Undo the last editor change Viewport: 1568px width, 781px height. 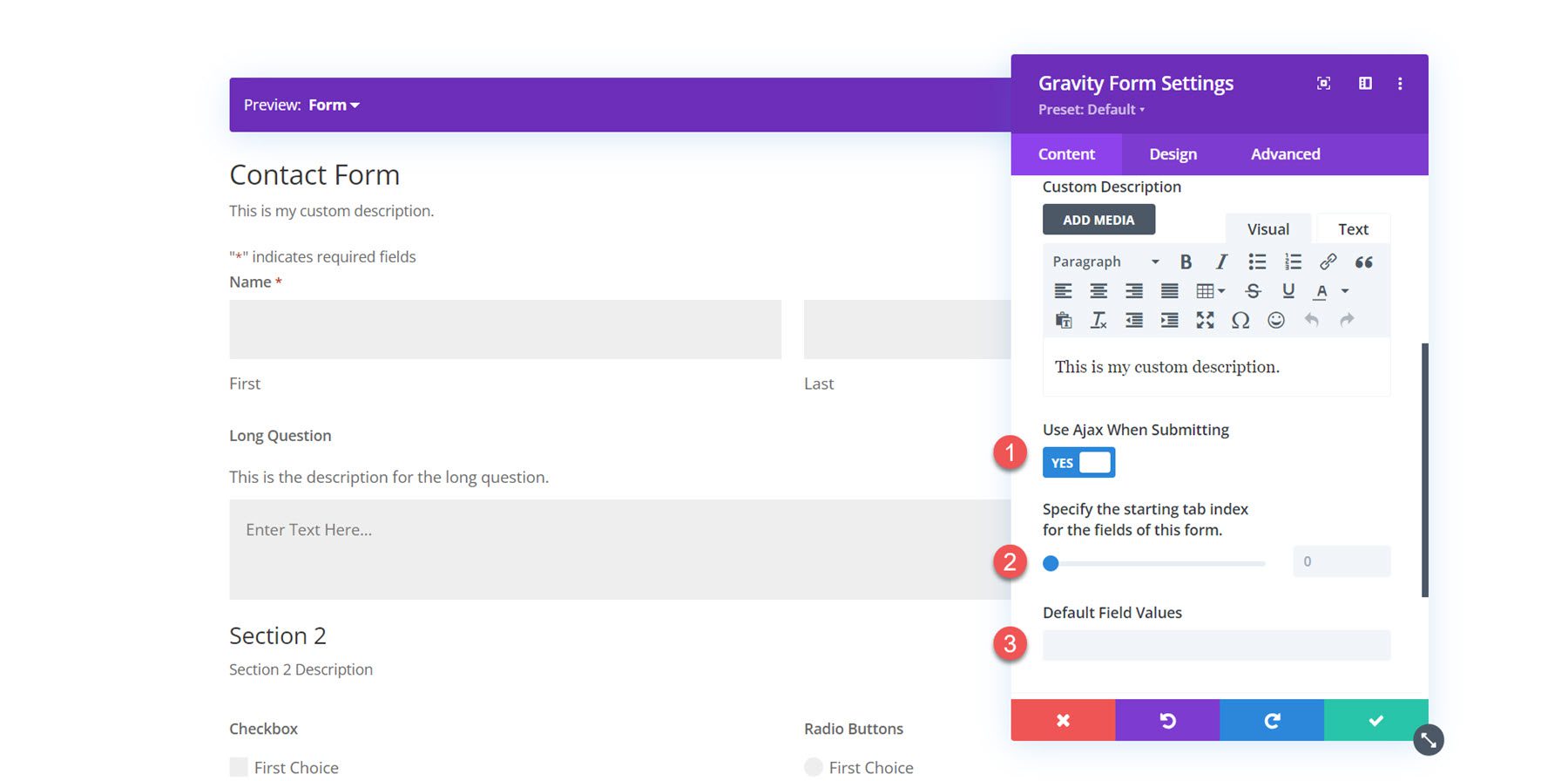[1311, 320]
